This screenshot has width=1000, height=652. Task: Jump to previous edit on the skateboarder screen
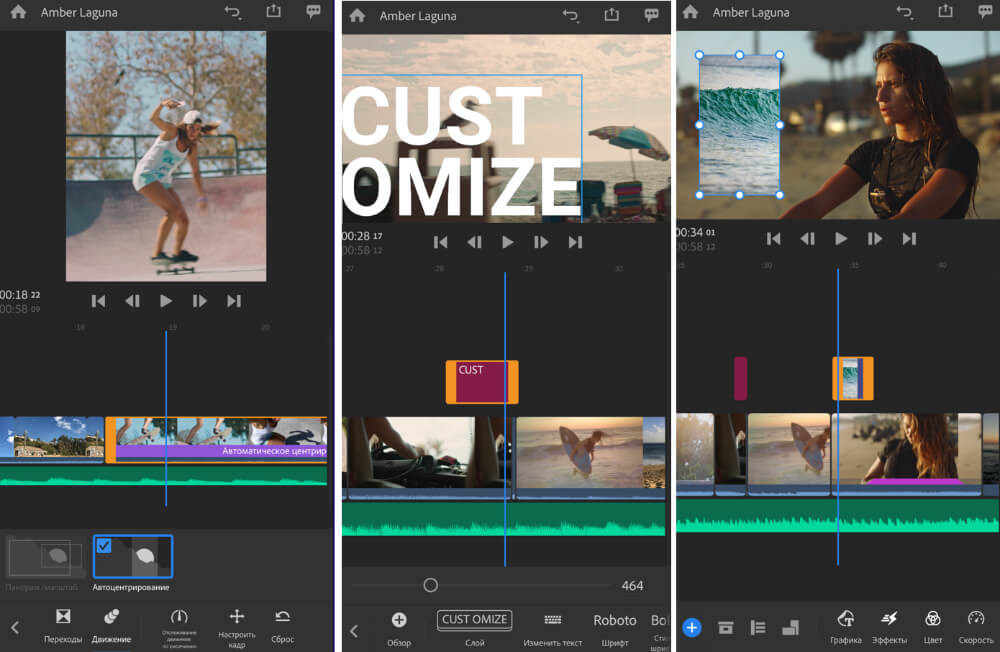98,300
